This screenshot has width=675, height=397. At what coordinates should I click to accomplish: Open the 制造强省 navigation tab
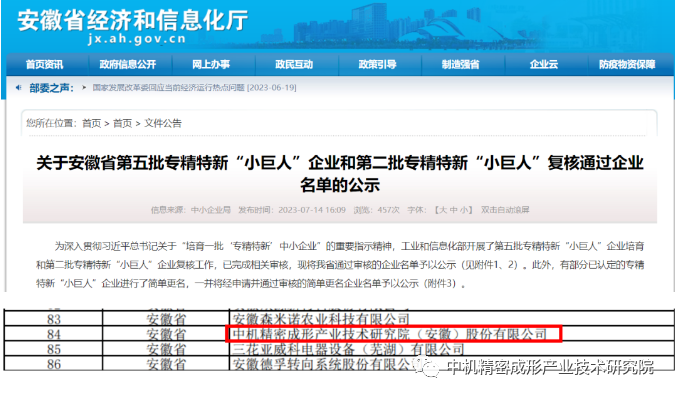click(x=460, y=65)
